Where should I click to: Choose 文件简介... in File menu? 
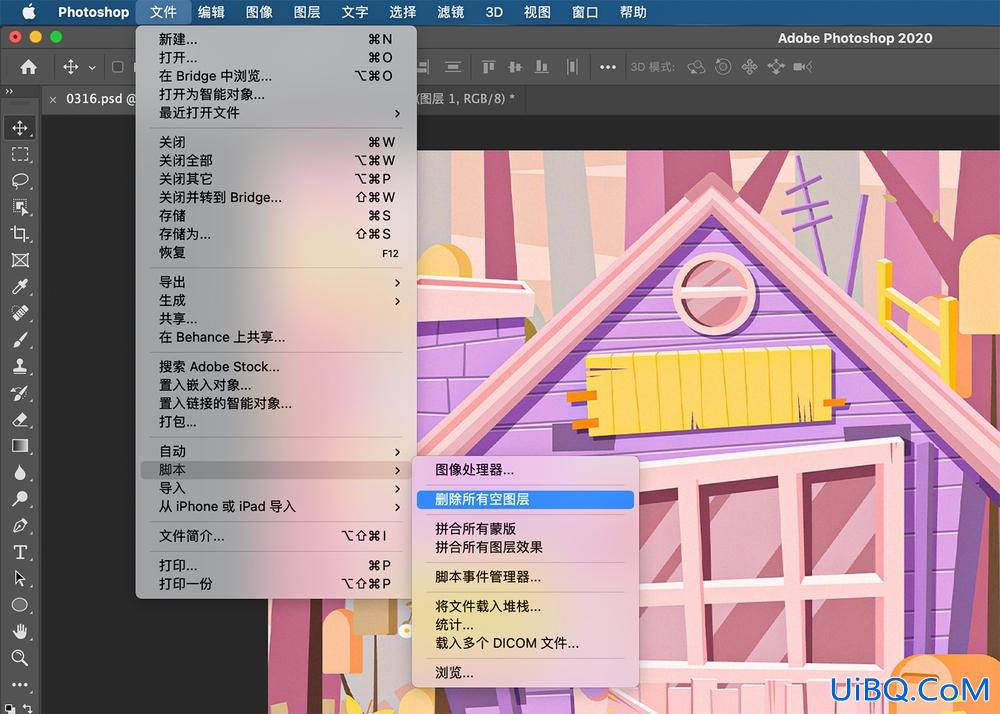(276, 536)
